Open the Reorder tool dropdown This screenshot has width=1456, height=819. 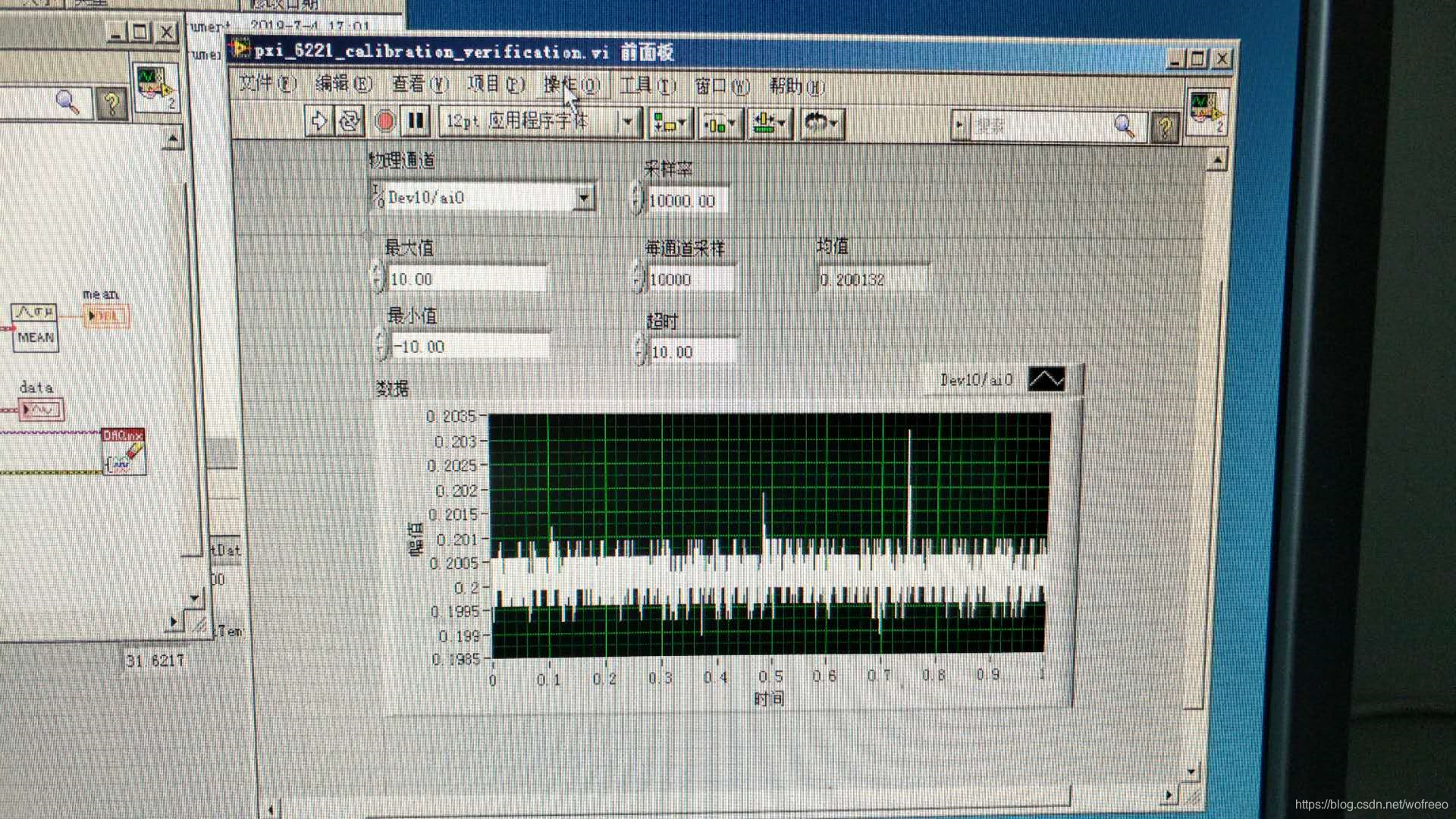pos(821,124)
